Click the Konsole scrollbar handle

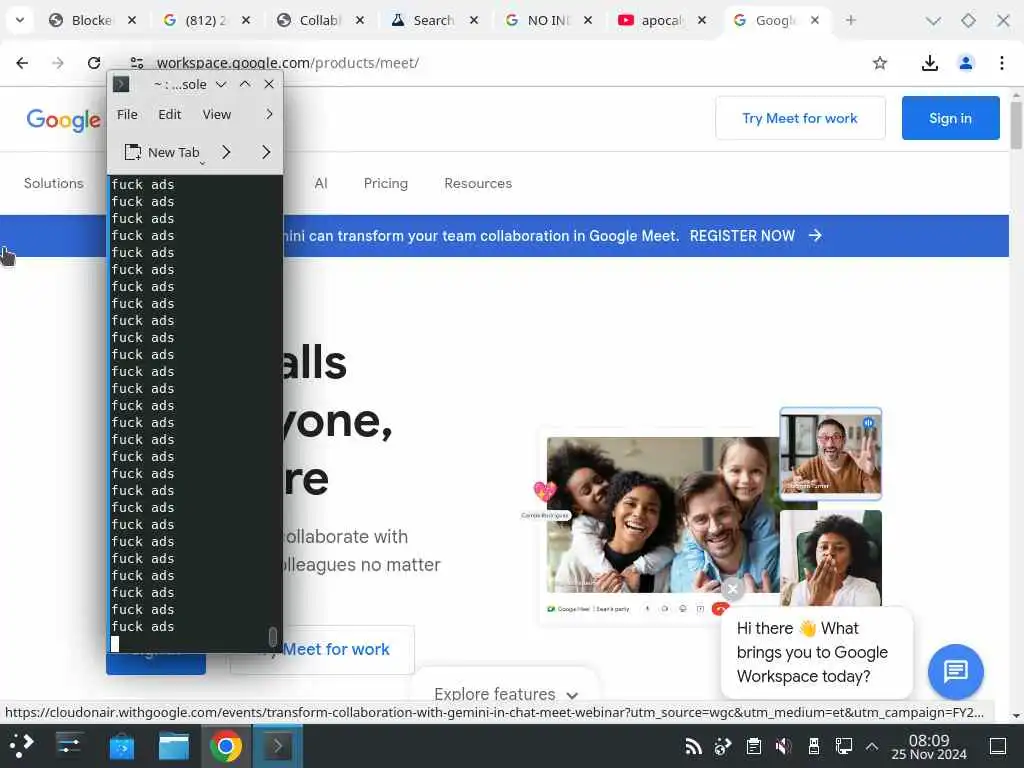tap(273, 637)
